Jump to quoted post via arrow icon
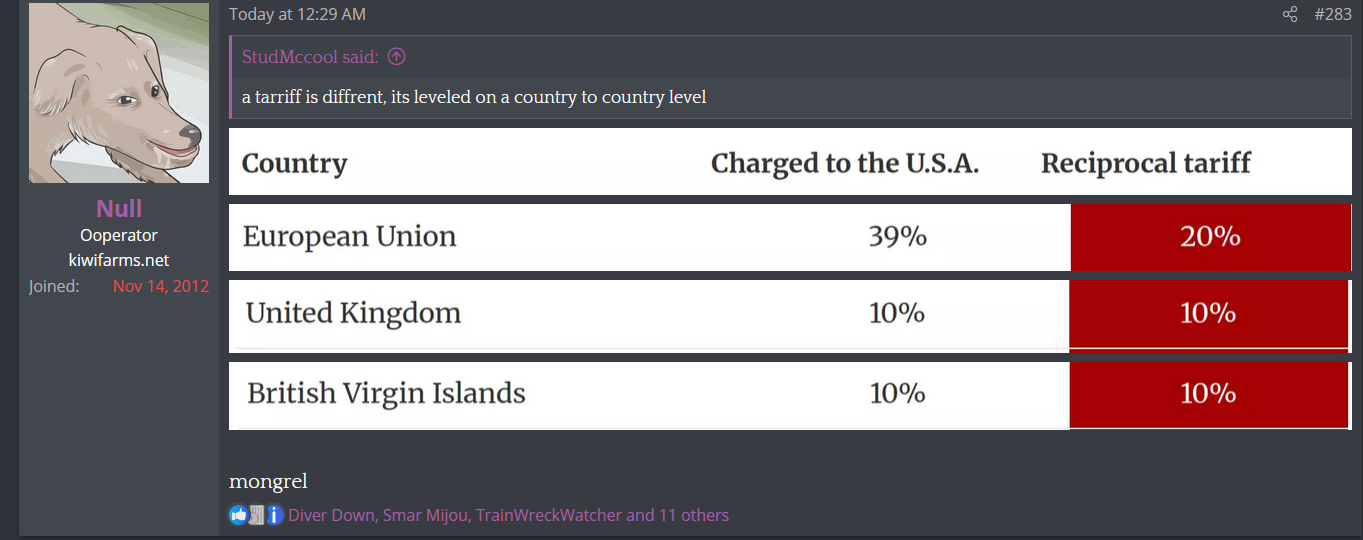Viewport: 1363px width, 540px height. click(396, 57)
